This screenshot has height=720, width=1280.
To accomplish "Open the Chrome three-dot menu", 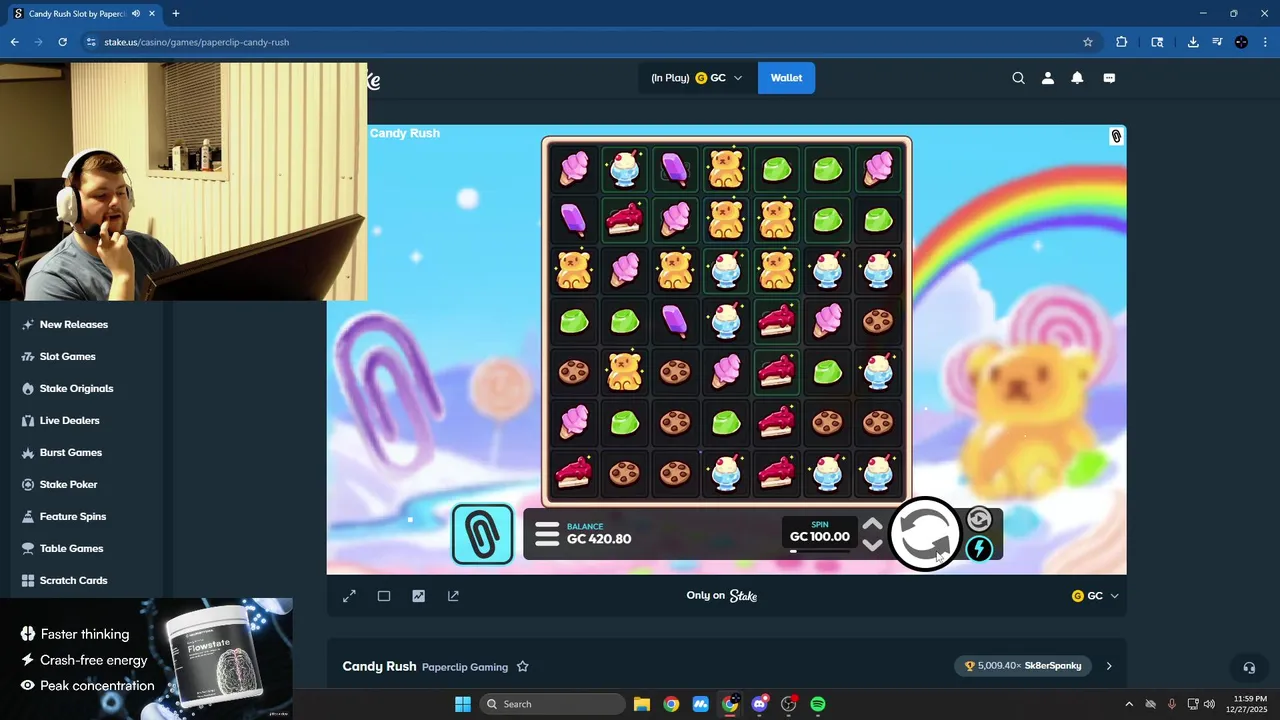I will (1265, 42).
